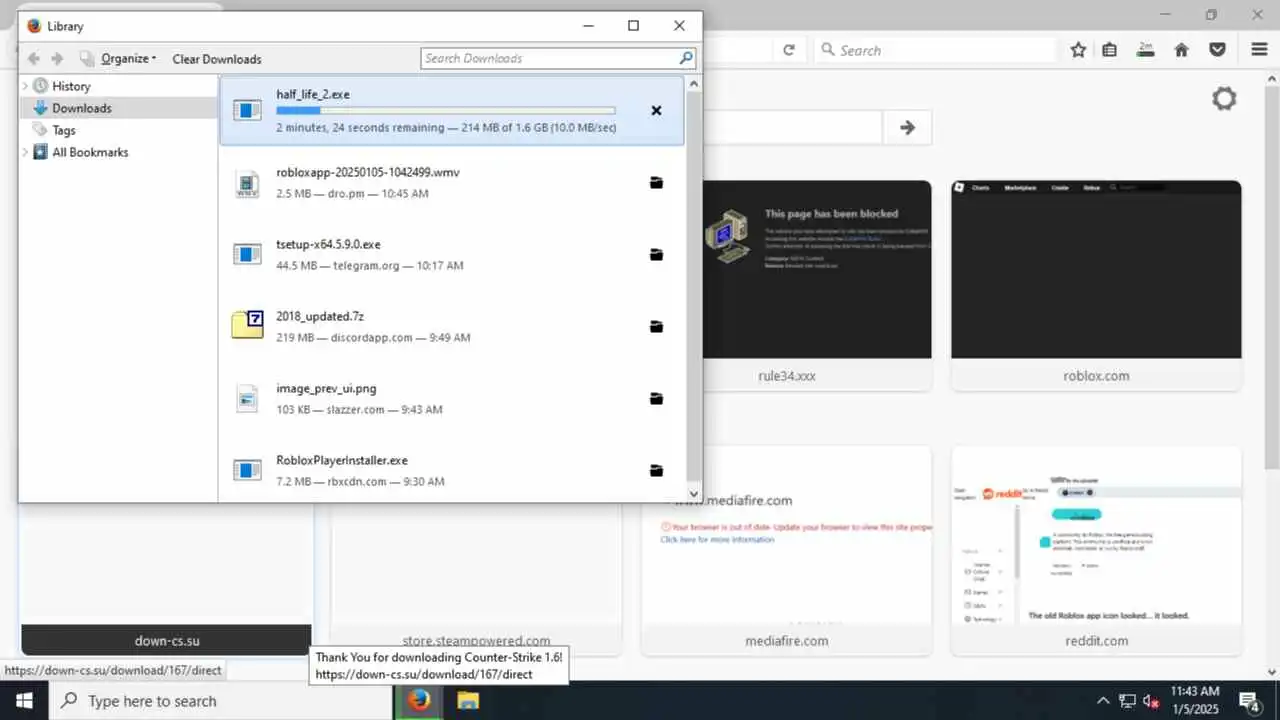This screenshot has height=720, width=1280.
Task: Open Firefox downloads indicator showing 2m
Action: click(1146, 50)
